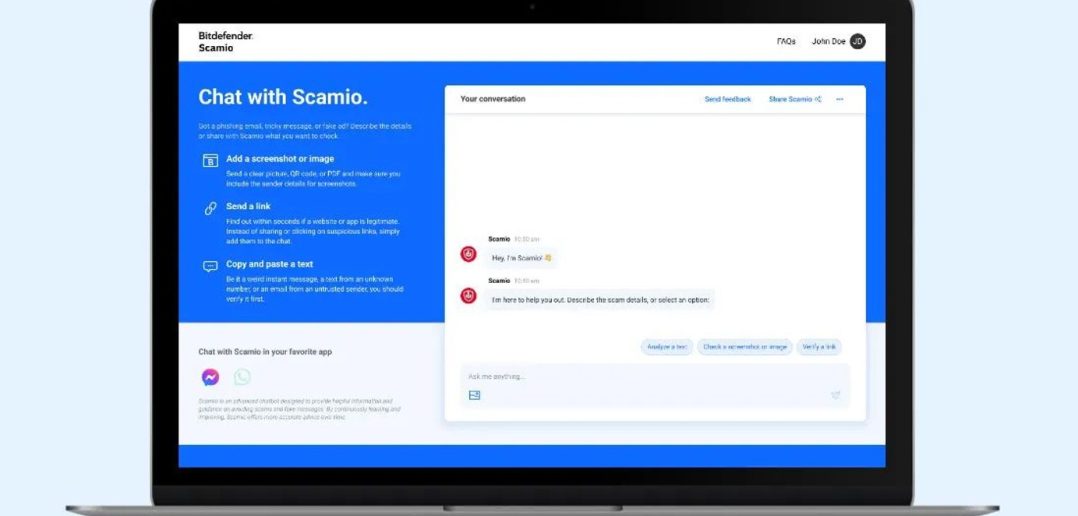This screenshot has width=1078, height=516.
Task: Click the second Scamio bot avatar
Action: click(468, 295)
